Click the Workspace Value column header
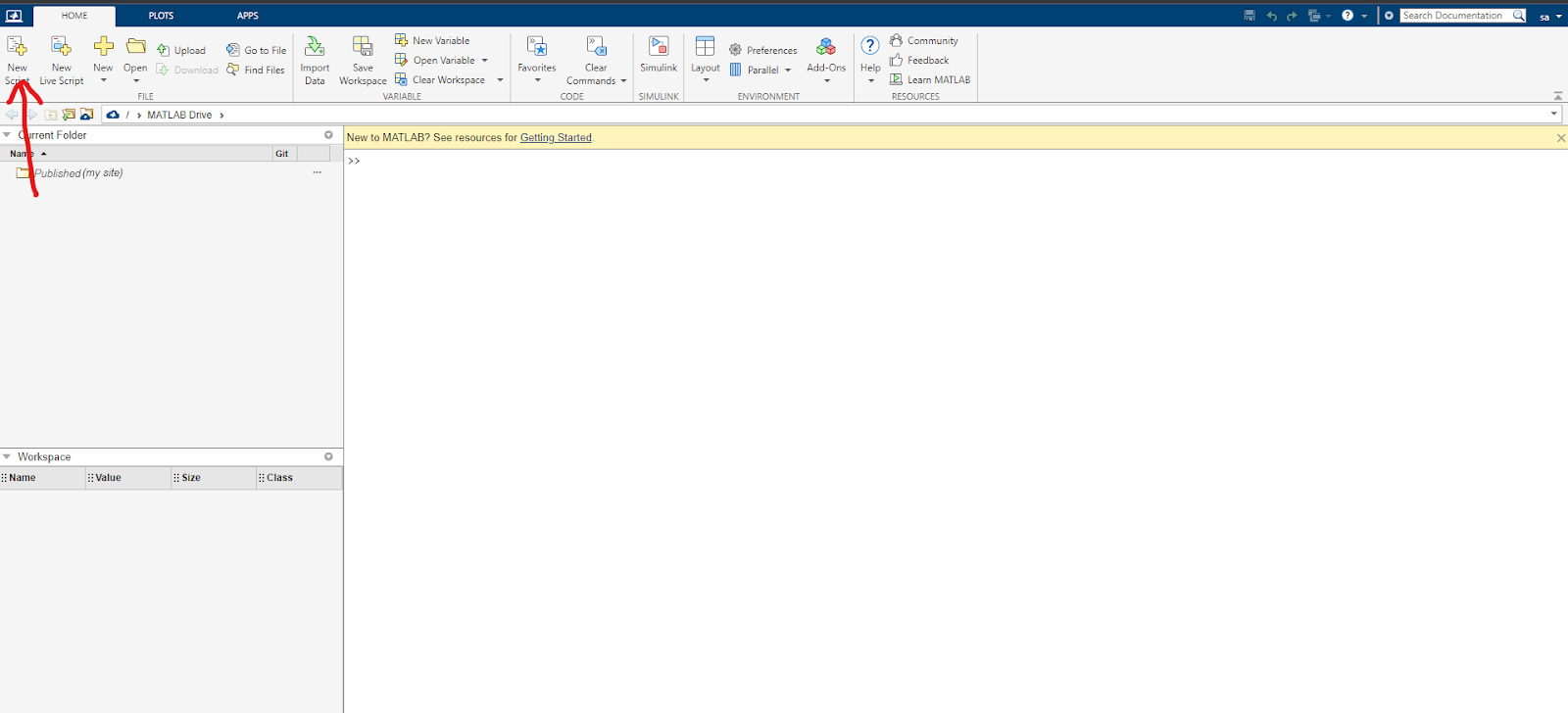The width and height of the screenshot is (1568, 713). click(128, 478)
